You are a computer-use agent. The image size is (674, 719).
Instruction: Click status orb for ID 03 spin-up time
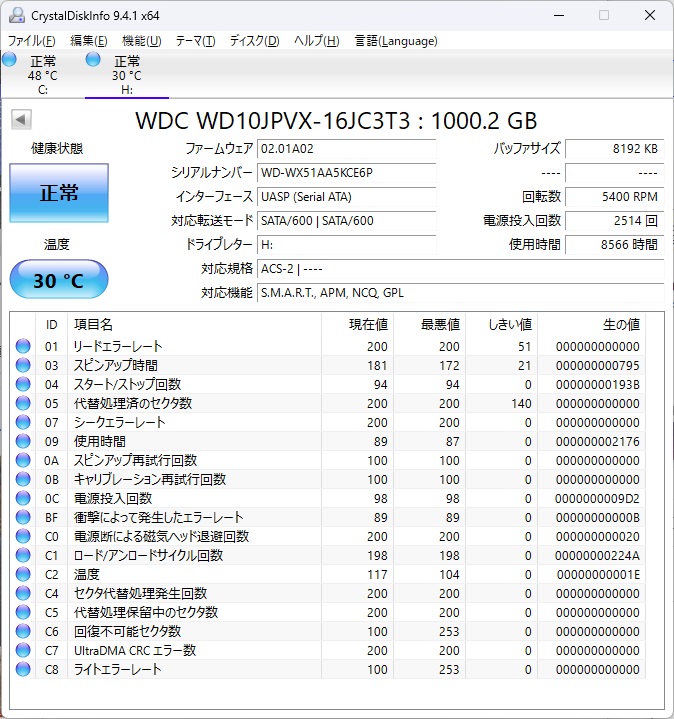[x=23, y=365]
